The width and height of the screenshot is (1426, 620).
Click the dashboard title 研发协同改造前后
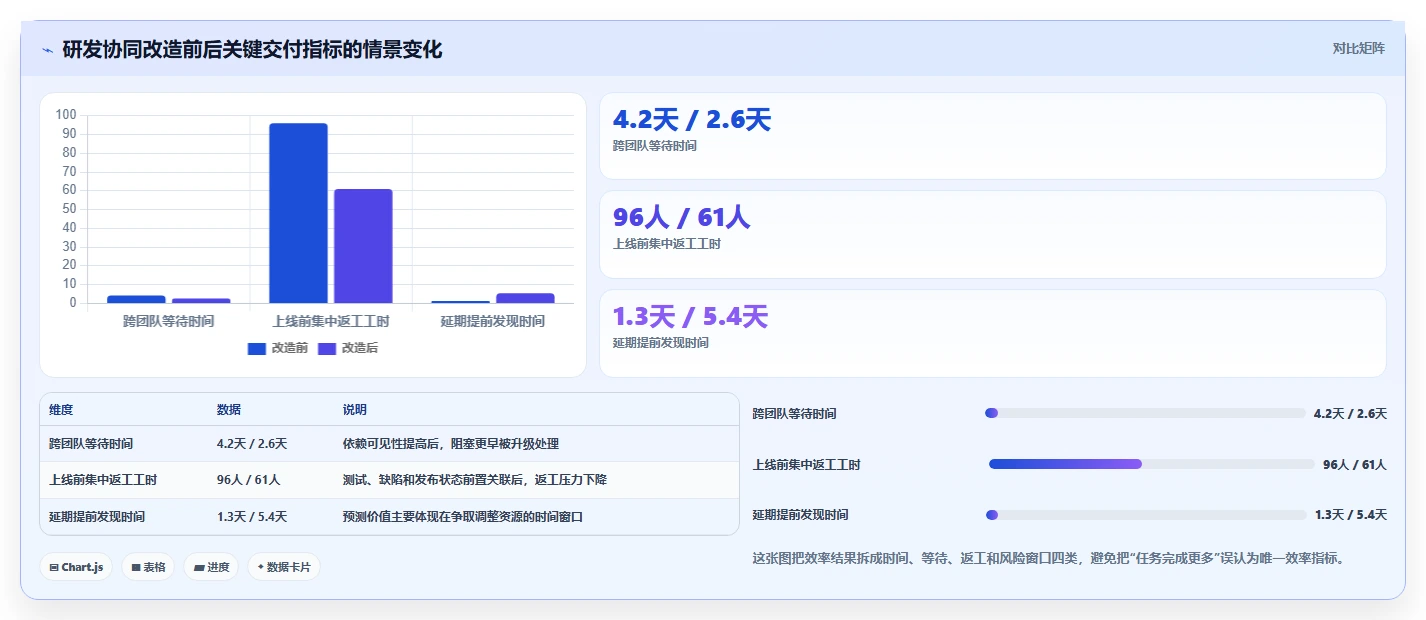pyautogui.click(x=252, y=49)
